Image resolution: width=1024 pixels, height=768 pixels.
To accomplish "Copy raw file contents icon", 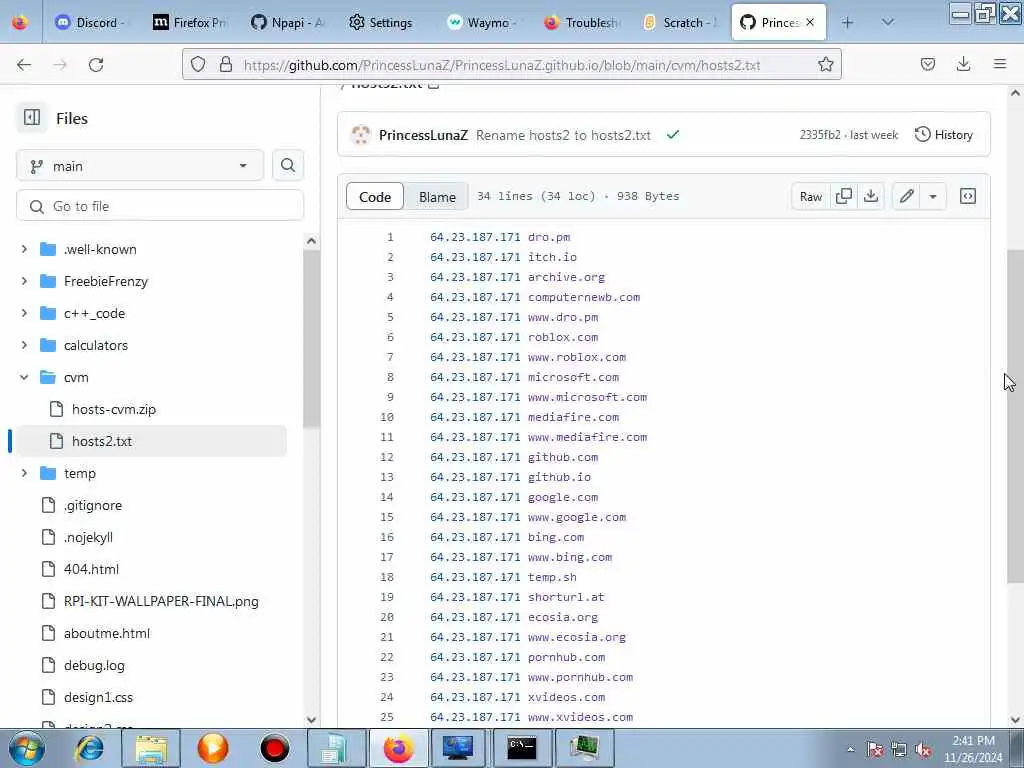I will tap(844, 196).
